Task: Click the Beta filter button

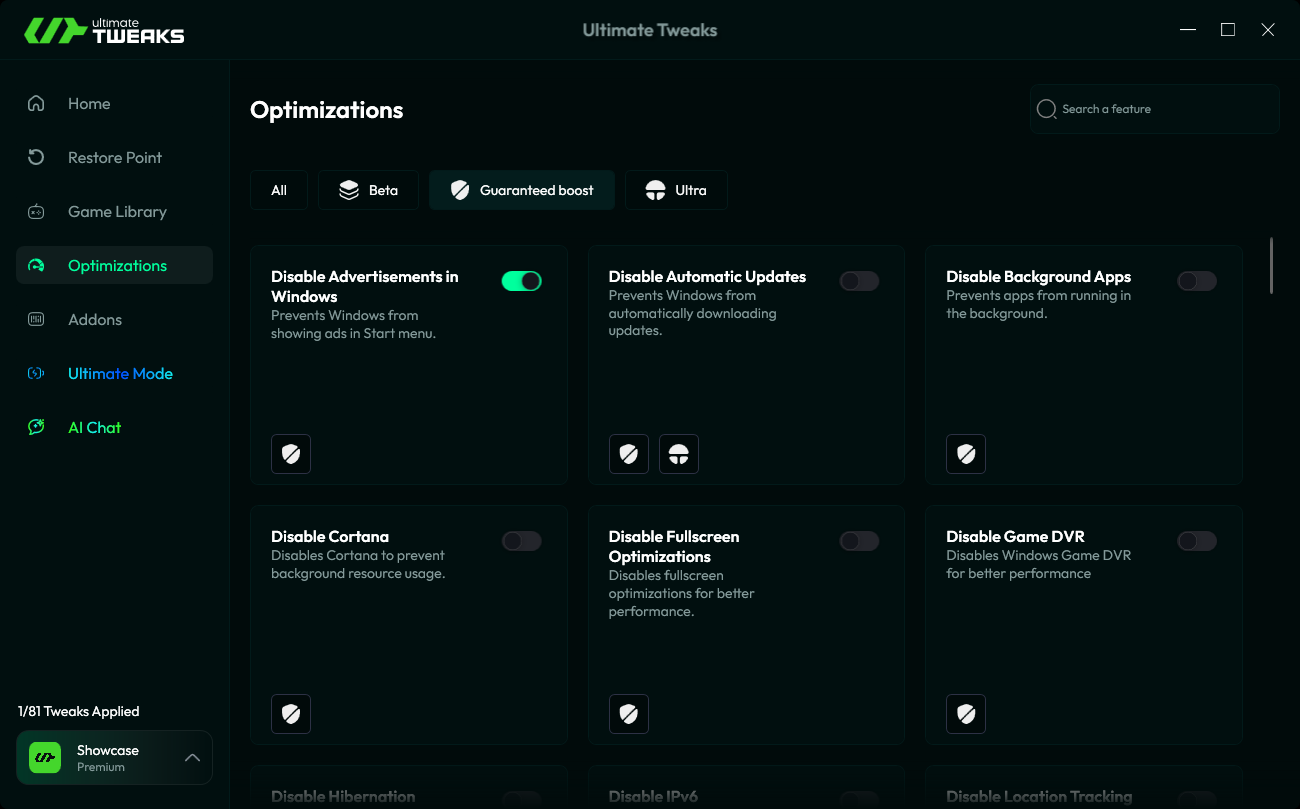Action: 368,189
